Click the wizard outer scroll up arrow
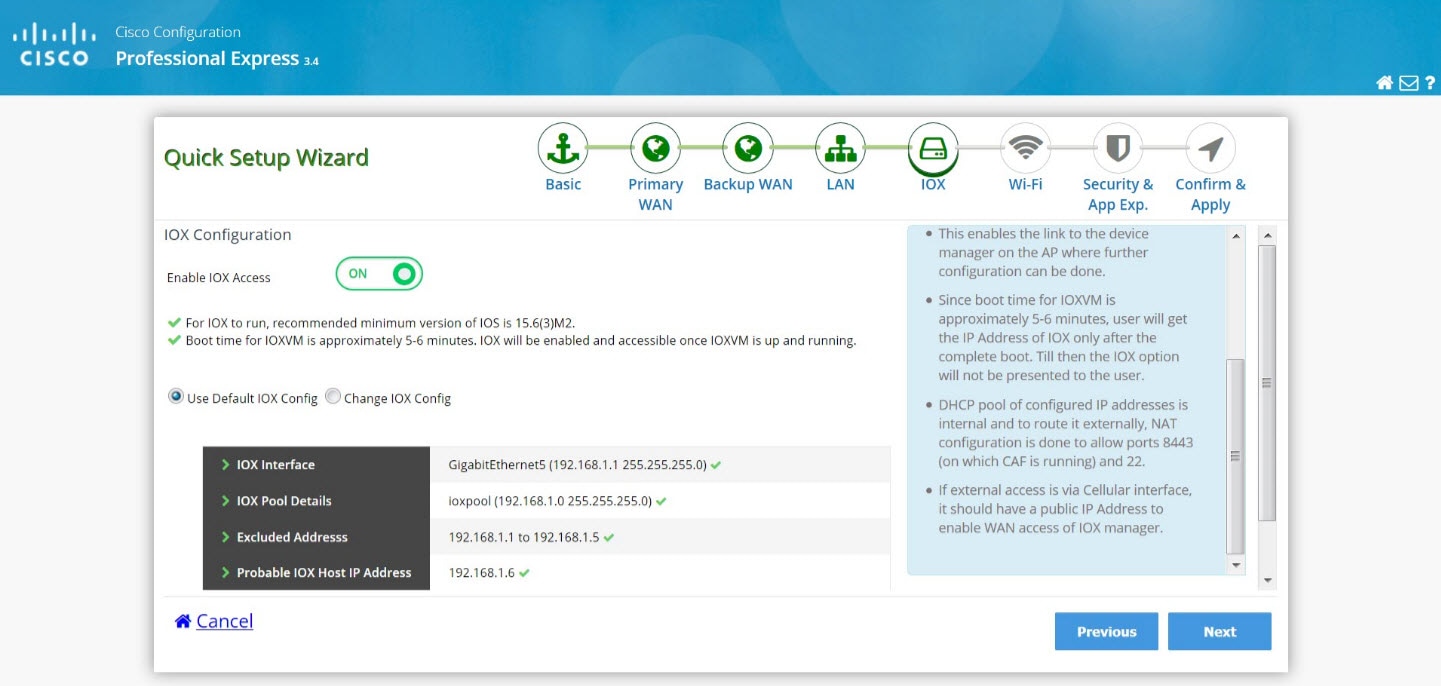The width and height of the screenshot is (1441, 686). (x=1268, y=236)
